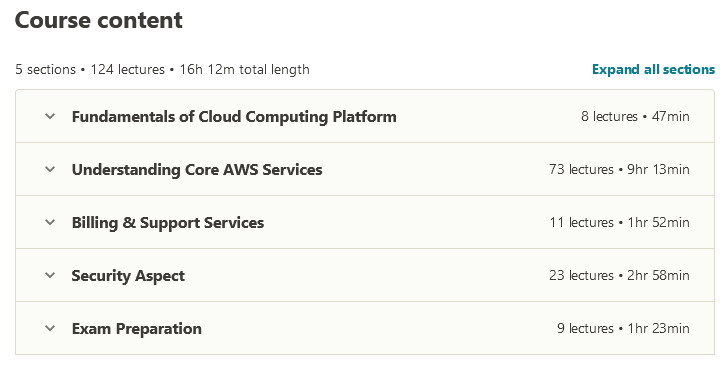728x366 pixels.
Task: Click the Billing & Support Services title
Action: click(x=168, y=222)
